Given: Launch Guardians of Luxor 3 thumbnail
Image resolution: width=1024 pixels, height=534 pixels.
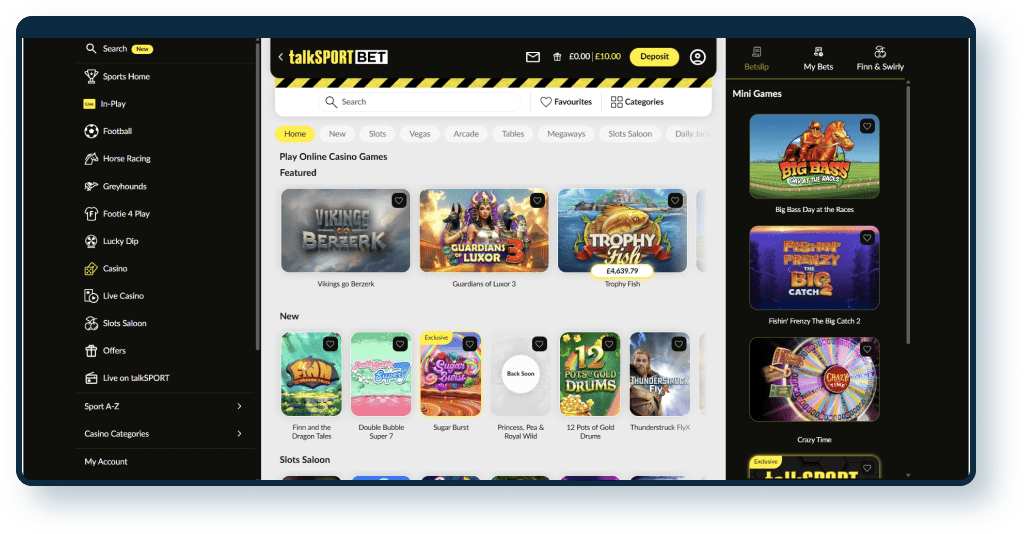Looking at the screenshot, I should [484, 230].
